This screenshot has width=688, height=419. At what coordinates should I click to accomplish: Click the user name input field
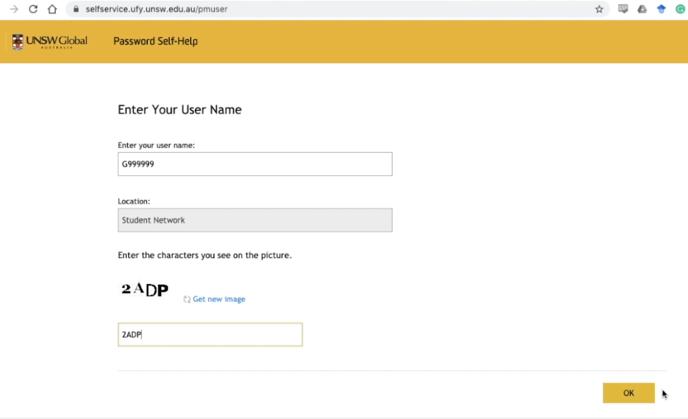tap(254, 164)
